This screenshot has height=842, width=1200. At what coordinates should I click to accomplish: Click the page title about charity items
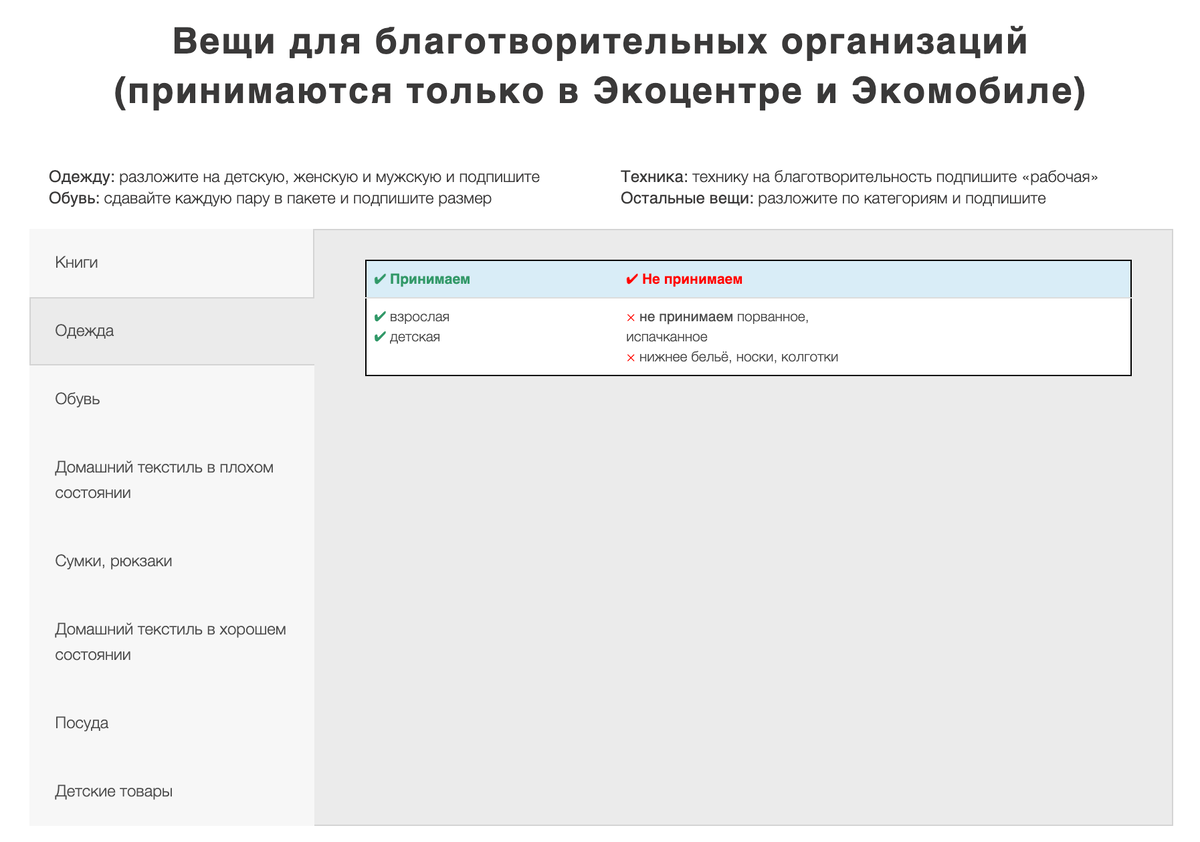(x=600, y=64)
